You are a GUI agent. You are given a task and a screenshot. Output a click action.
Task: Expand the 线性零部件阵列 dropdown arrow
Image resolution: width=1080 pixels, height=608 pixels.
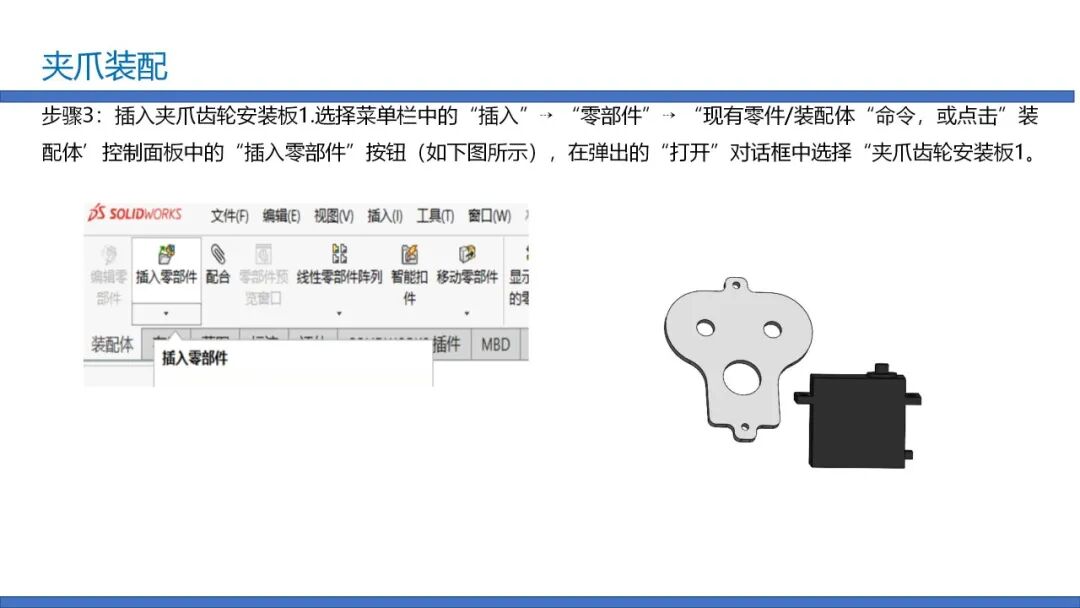click(x=339, y=313)
